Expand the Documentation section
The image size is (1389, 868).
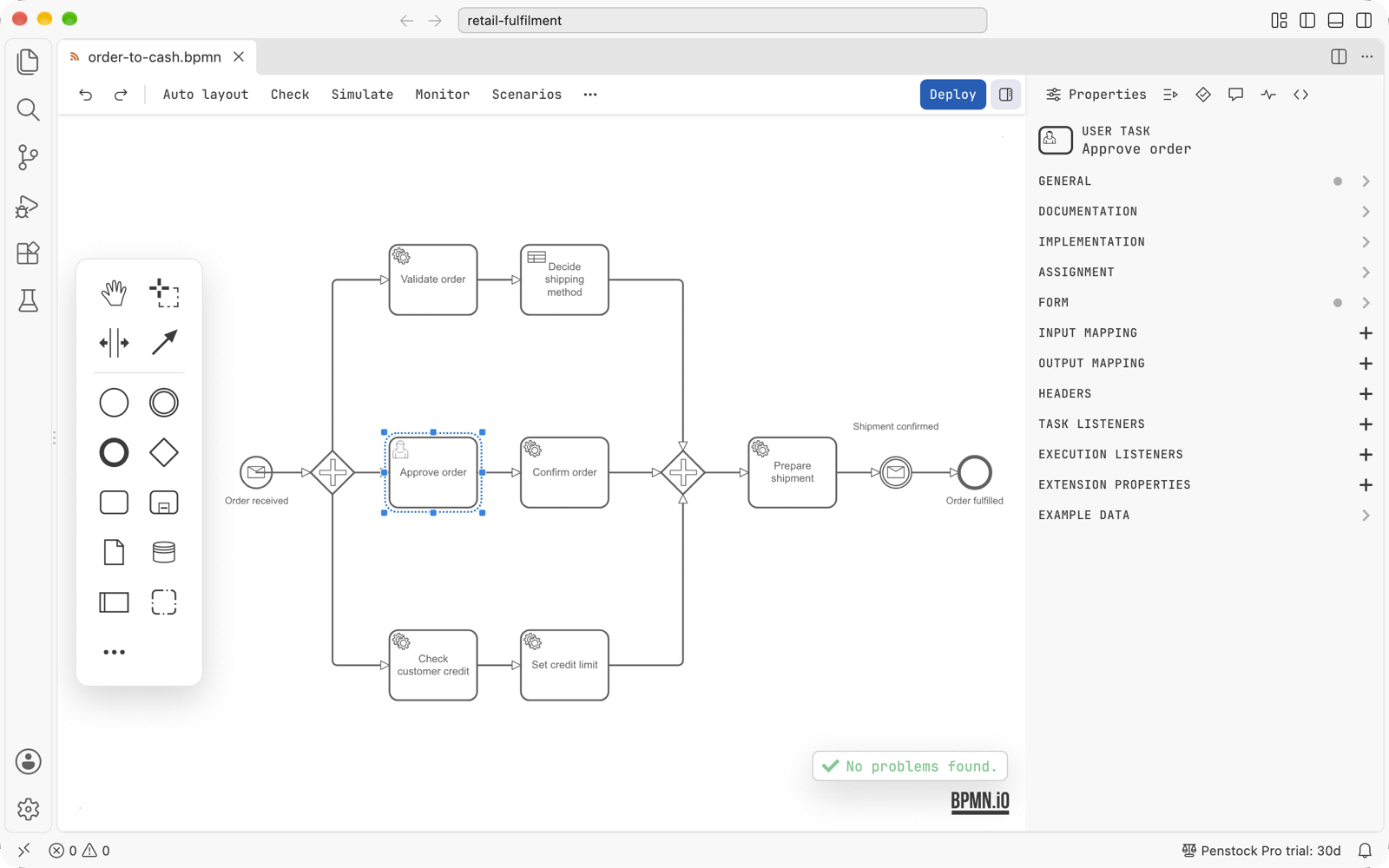[1205, 212]
